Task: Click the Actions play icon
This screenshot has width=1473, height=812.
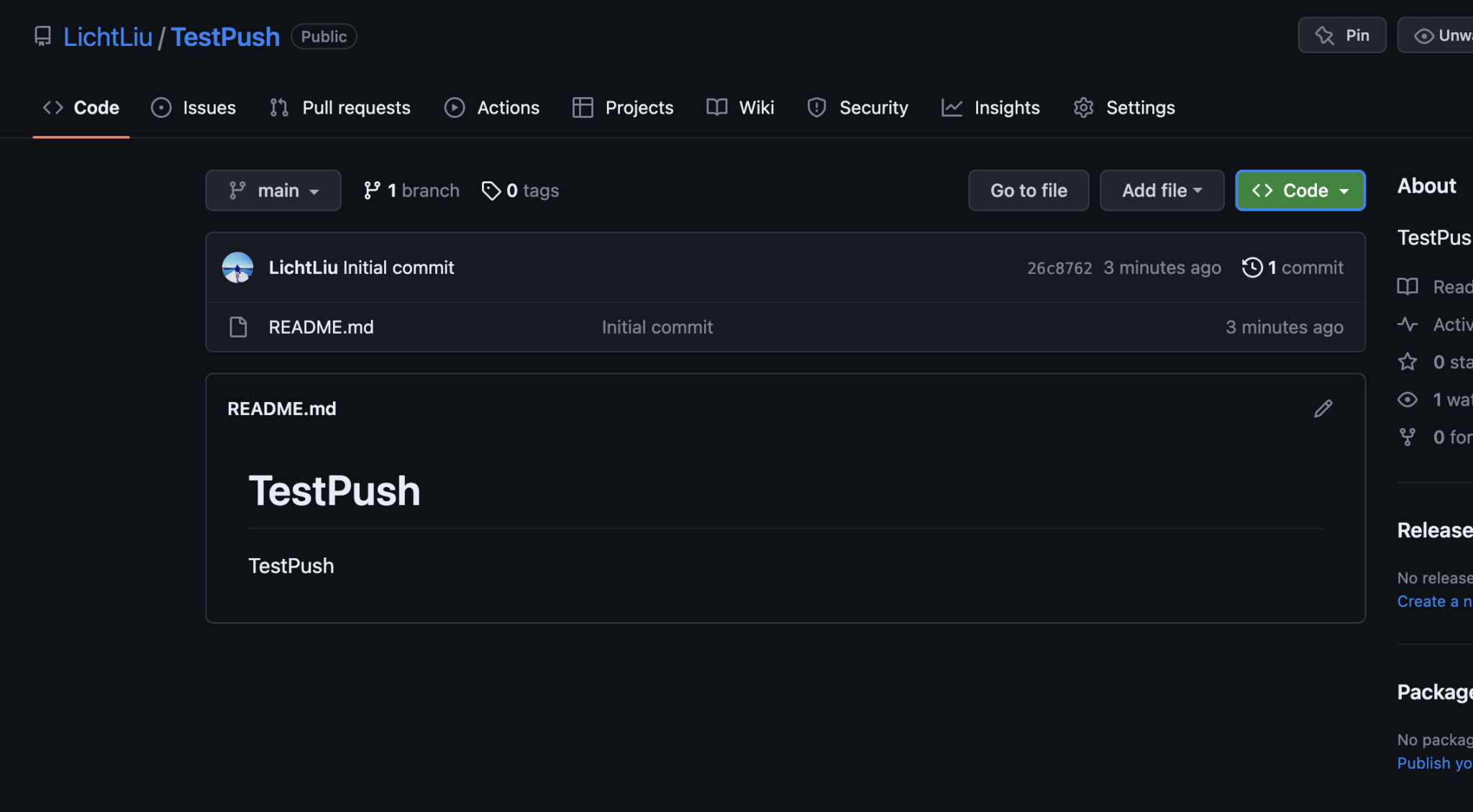Action: point(455,107)
